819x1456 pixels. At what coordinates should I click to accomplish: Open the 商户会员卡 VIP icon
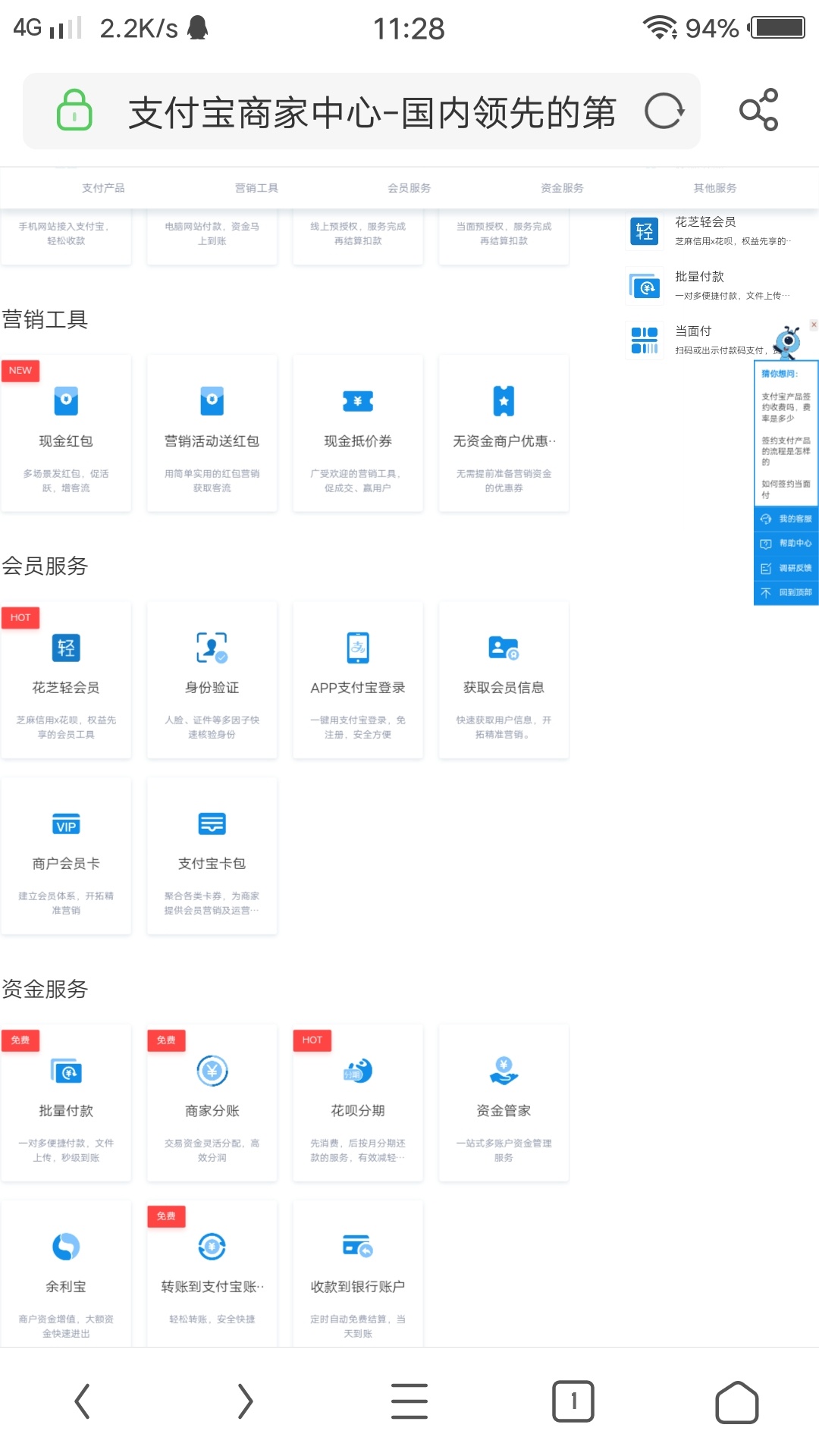tap(66, 824)
